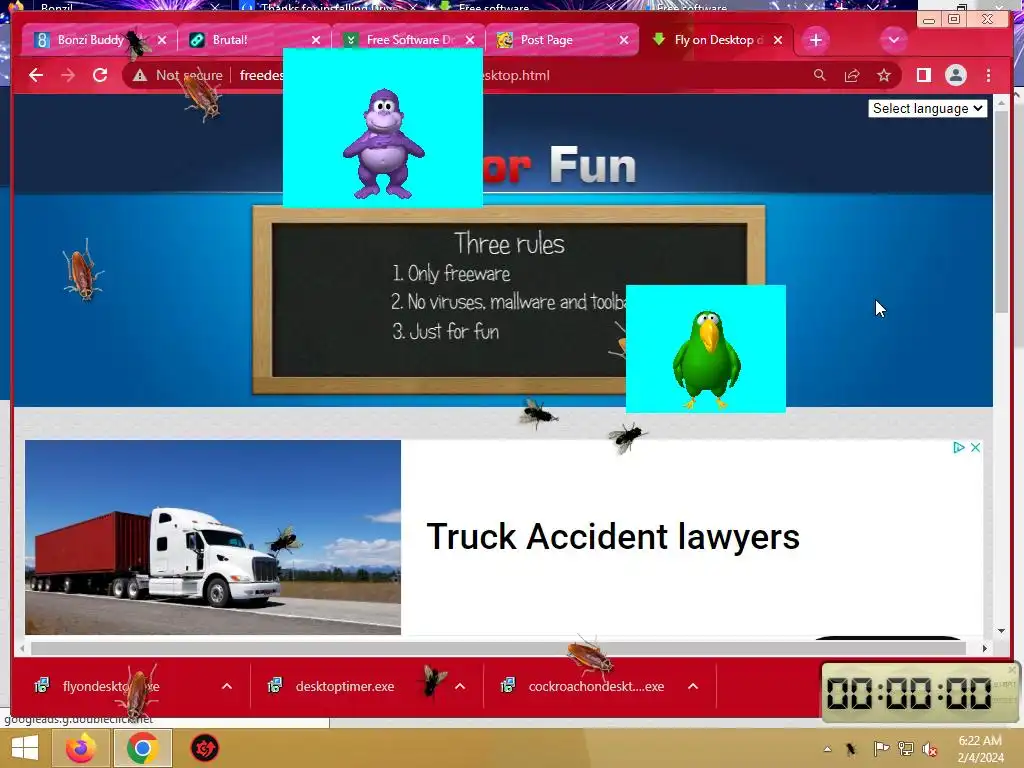Open the AdChoices info icon
Viewport: 1024px width, 768px height.
(959, 447)
